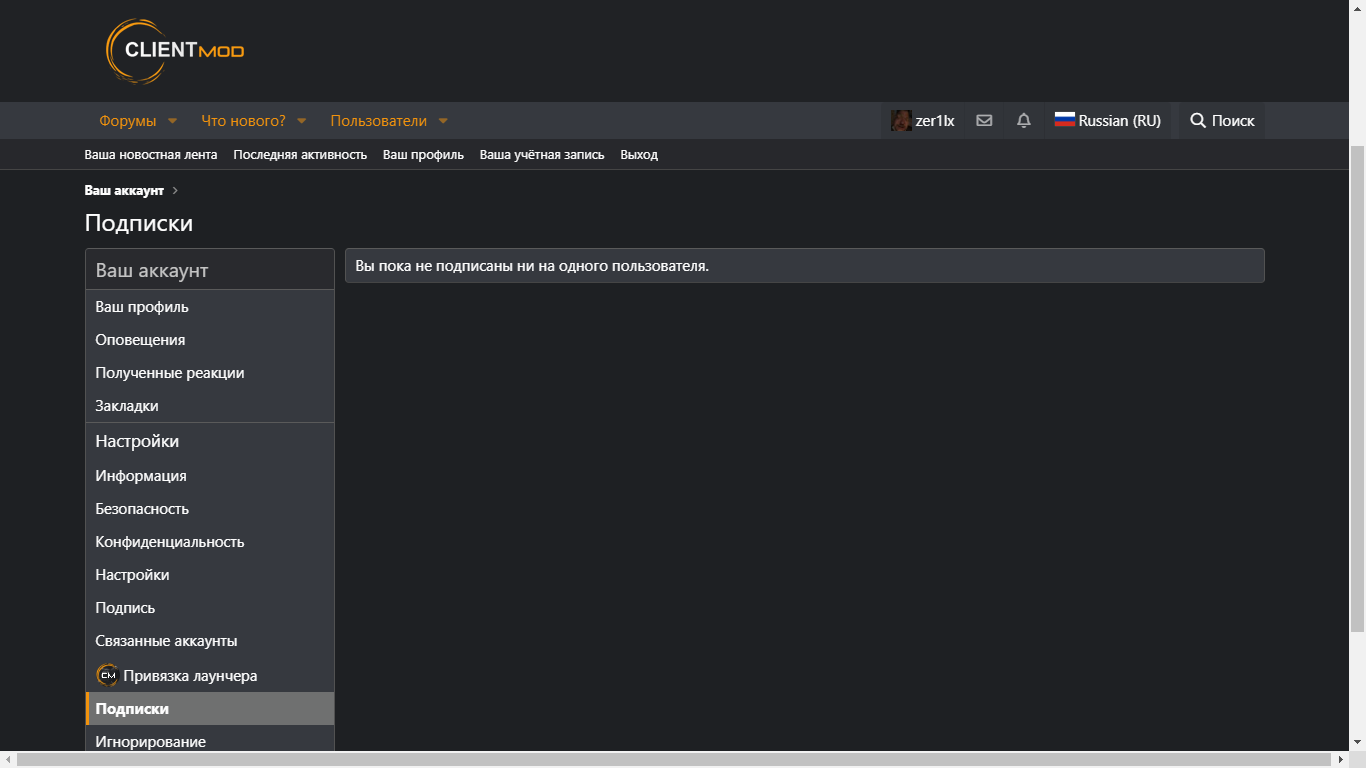Open the alerts bell icon

(1023, 121)
